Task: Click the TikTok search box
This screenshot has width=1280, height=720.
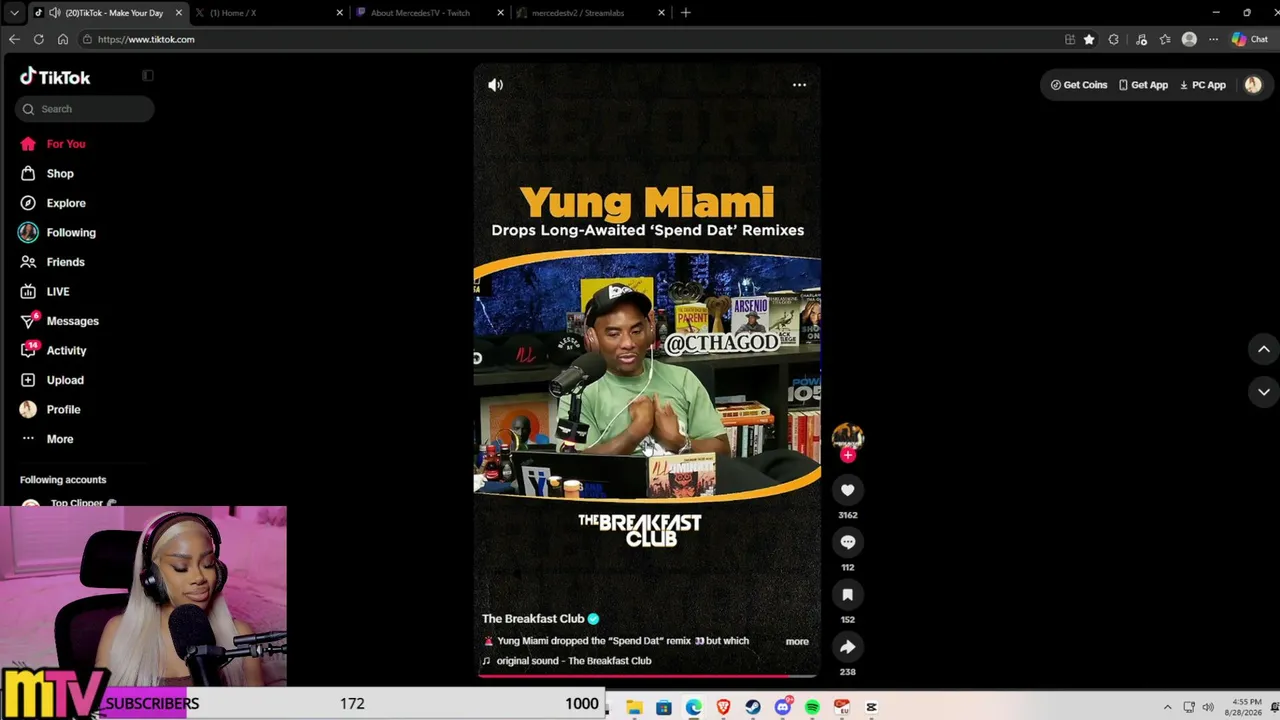Action: click(x=85, y=109)
